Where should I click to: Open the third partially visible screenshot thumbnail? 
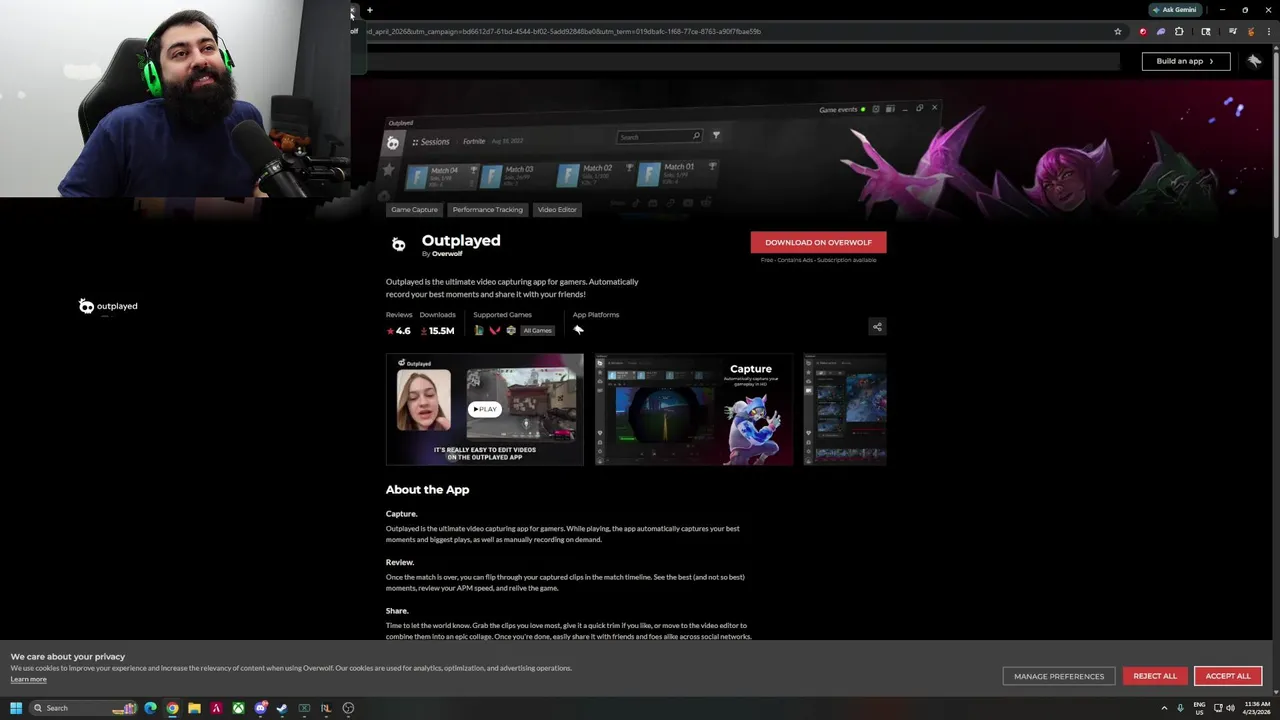pyautogui.click(x=845, y=409)
